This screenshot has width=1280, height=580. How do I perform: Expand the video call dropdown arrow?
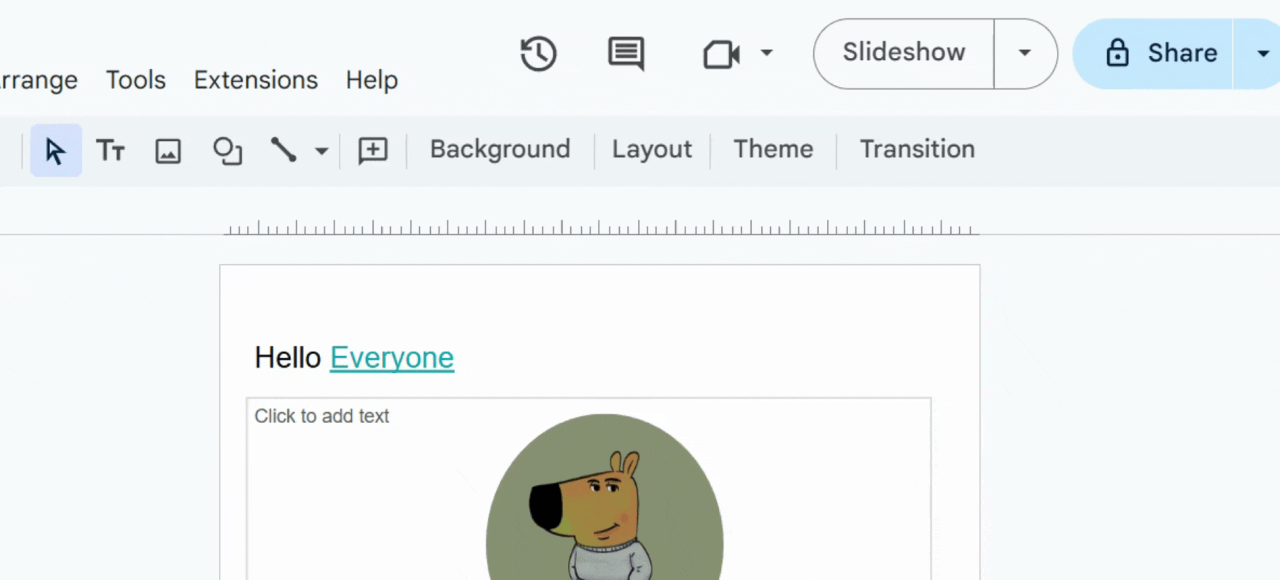pyautogui.click(x=767, y=52)
